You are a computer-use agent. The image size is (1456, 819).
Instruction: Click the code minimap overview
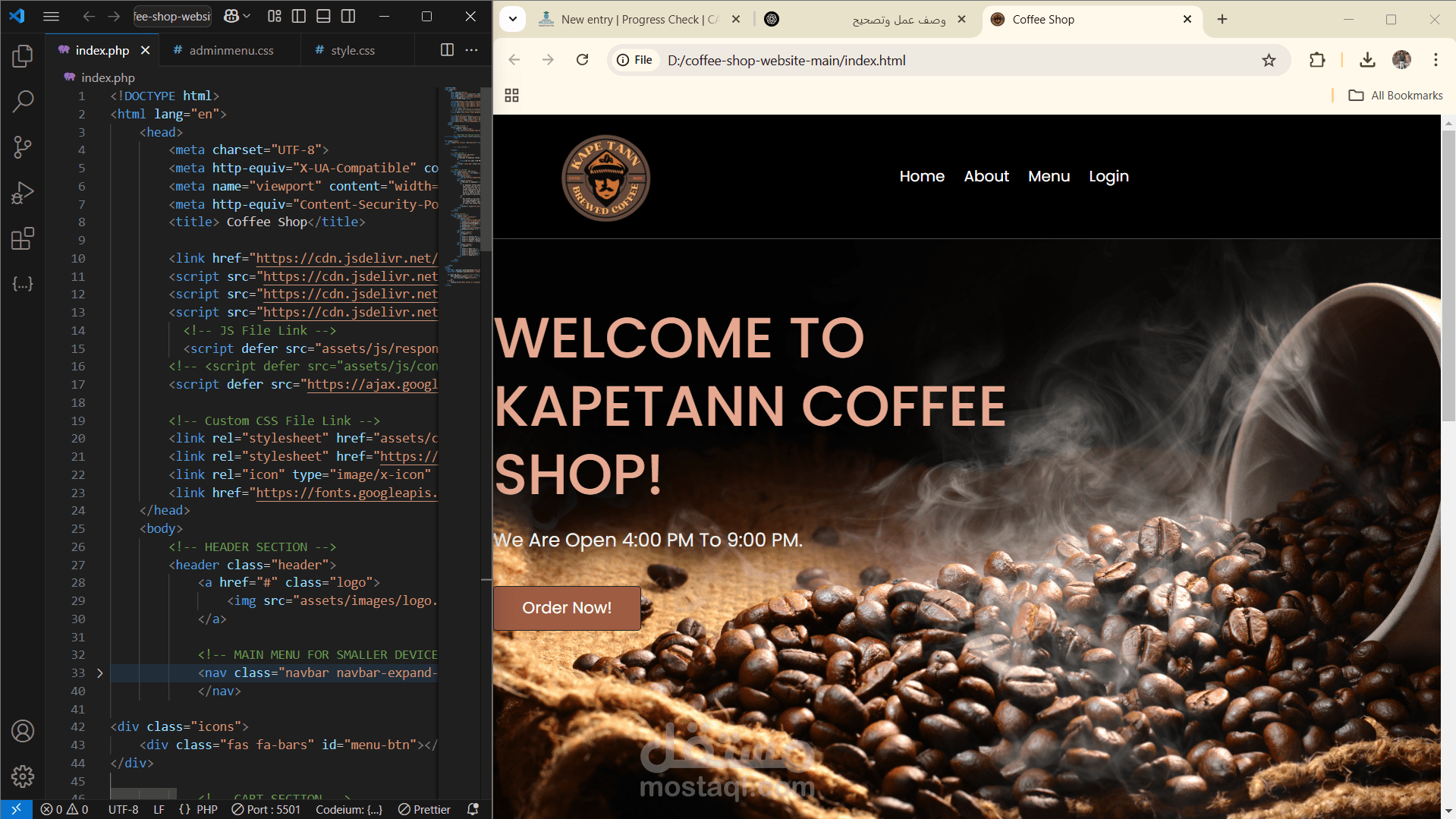pos(464,186)
